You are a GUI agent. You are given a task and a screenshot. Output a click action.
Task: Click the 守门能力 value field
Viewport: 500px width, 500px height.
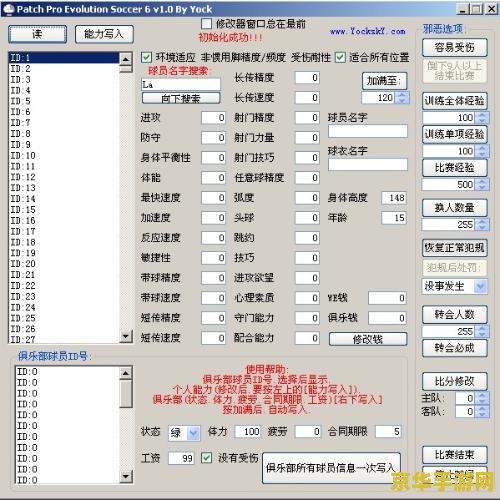click(307, 318)
